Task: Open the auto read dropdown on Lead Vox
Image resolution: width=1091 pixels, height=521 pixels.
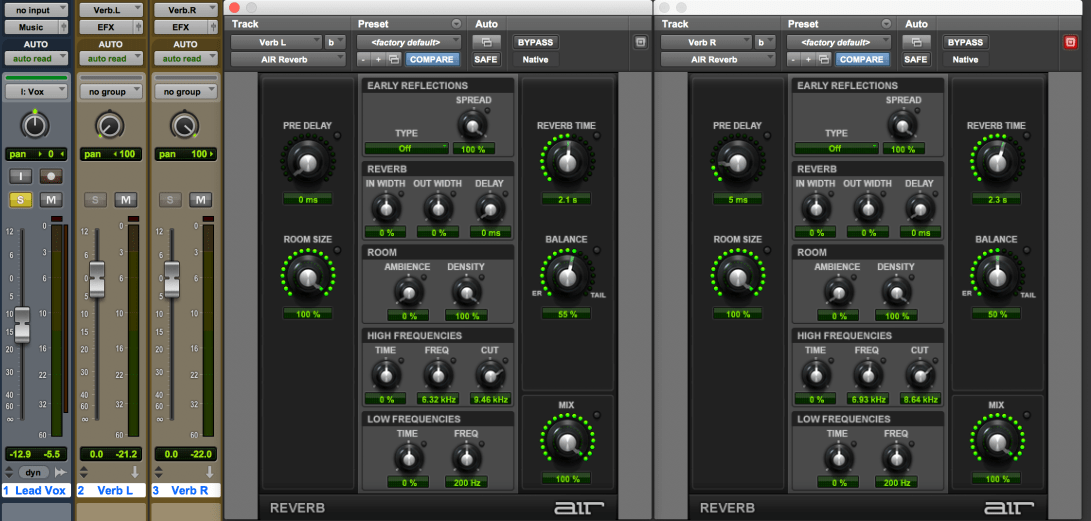Action: [x=35, y=58]
